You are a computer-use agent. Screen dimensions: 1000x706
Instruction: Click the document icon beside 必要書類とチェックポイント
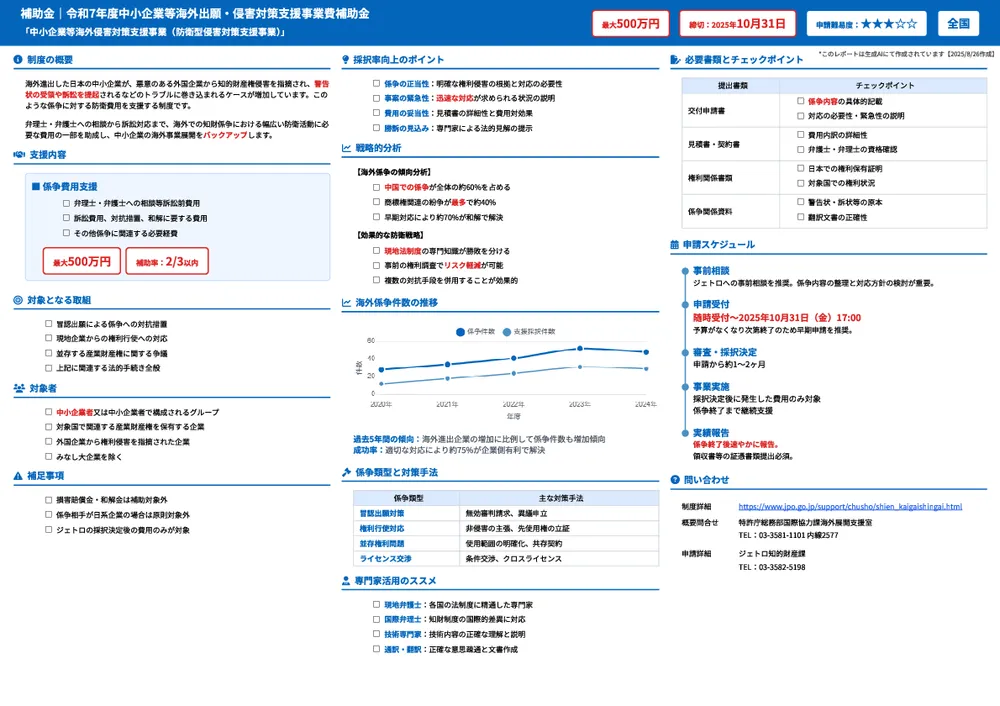click(675, 59)
